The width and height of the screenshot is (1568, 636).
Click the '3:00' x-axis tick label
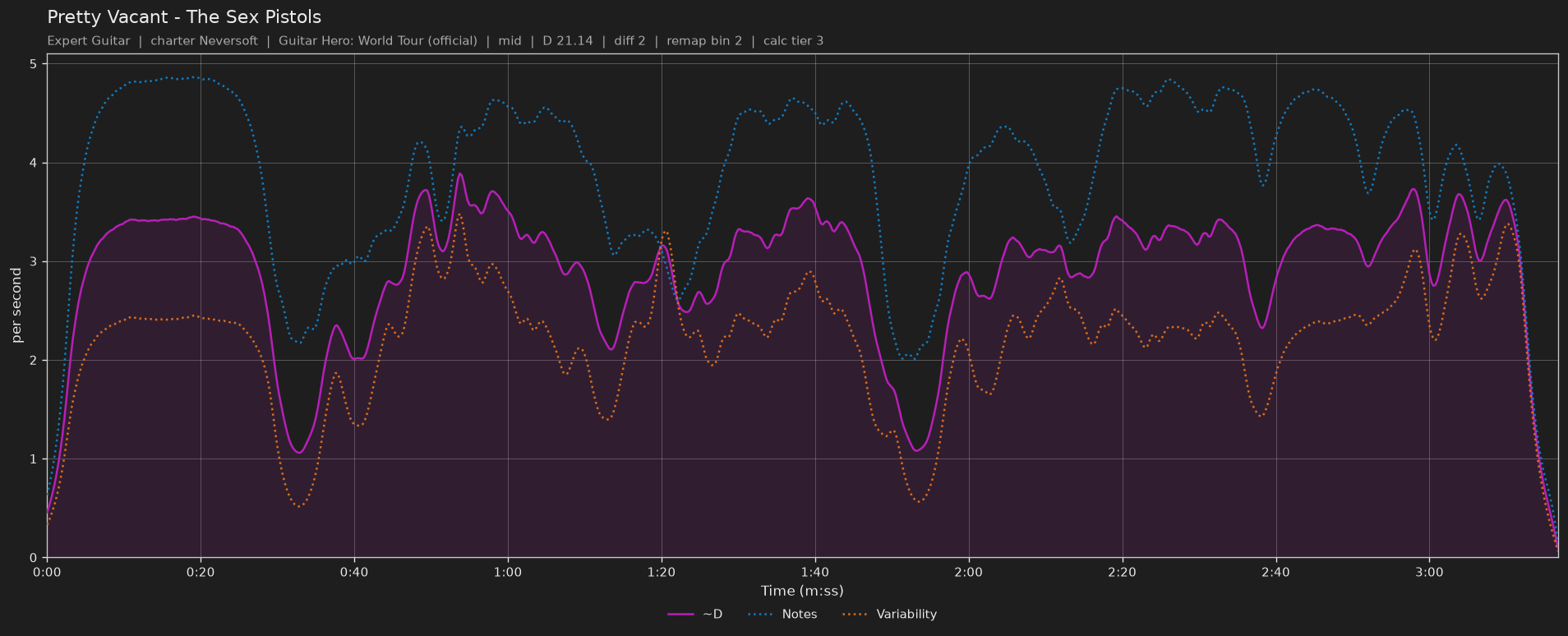[x=1430, y=572]
